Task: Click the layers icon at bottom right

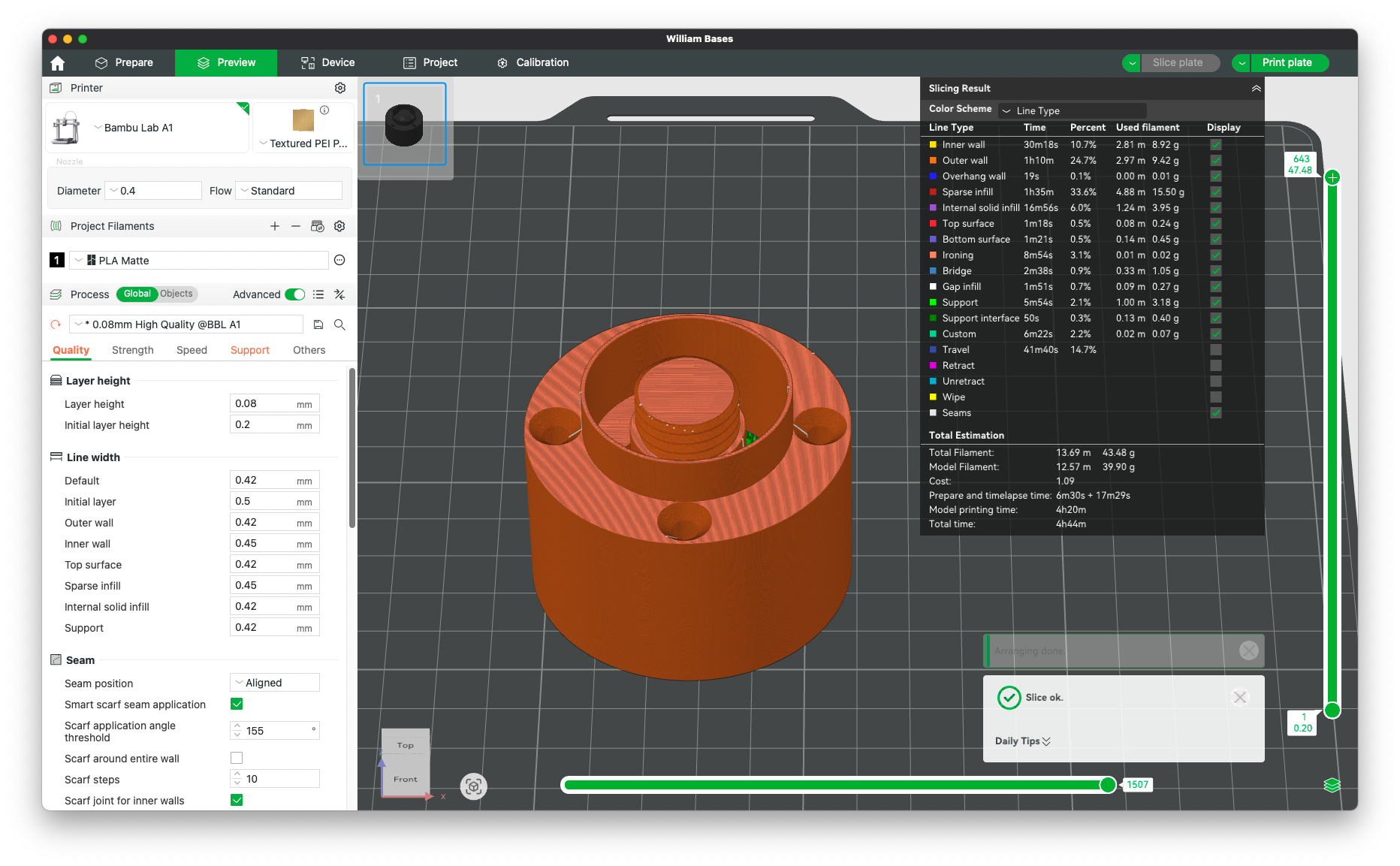Action: pyautogui.click(x=1332, y=785)
